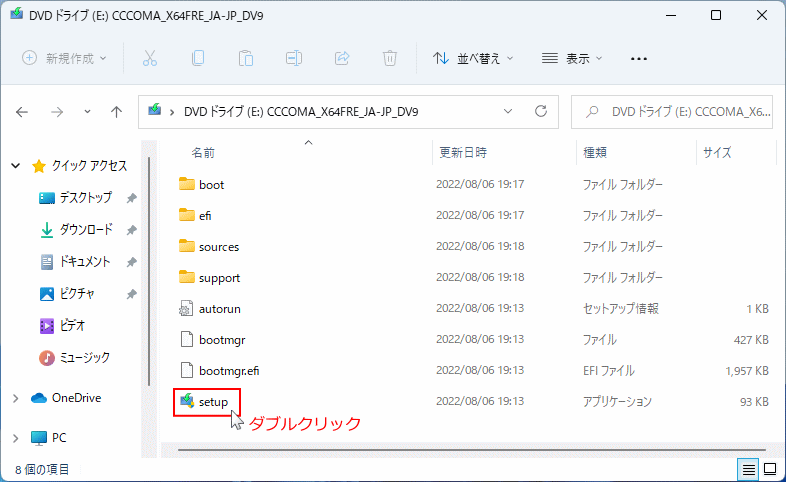786x482 pixels.
Task: Open ダウンロード in the sidebar
Action: coord(86,229)
